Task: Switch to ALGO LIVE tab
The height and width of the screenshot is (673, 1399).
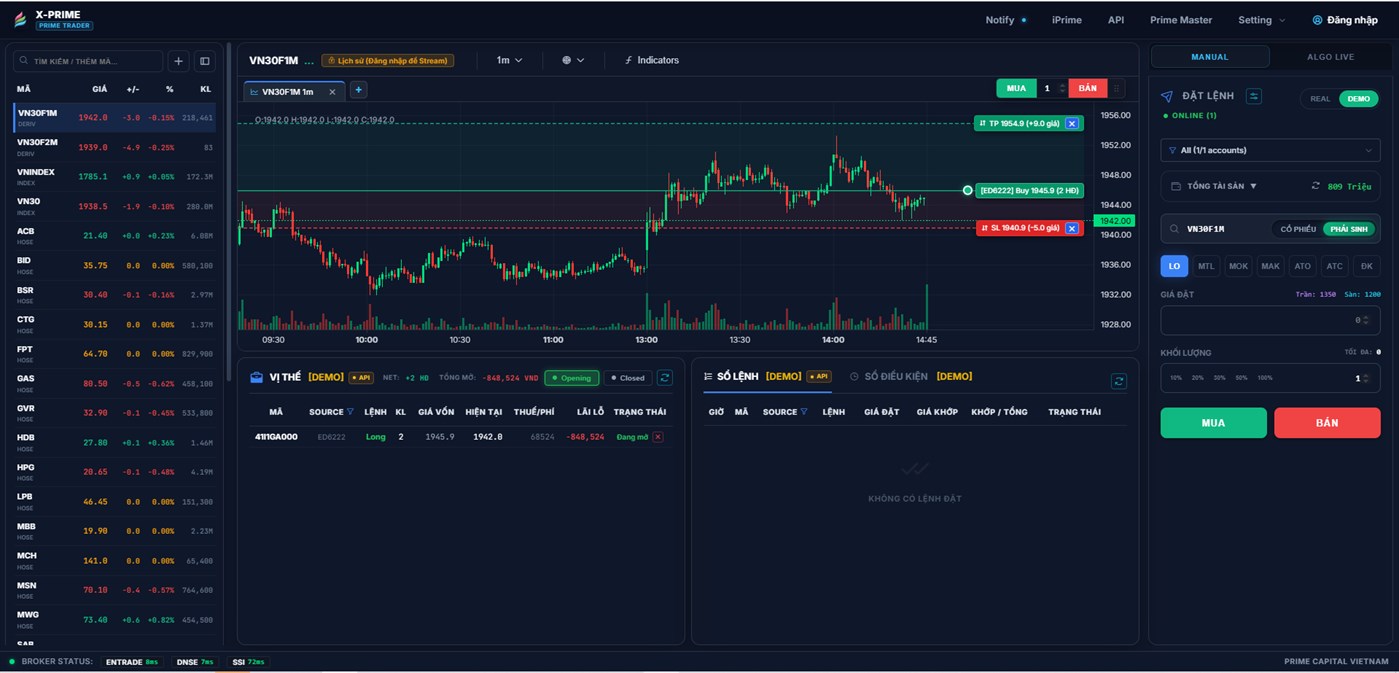Action: click(x=1330, y=57)
